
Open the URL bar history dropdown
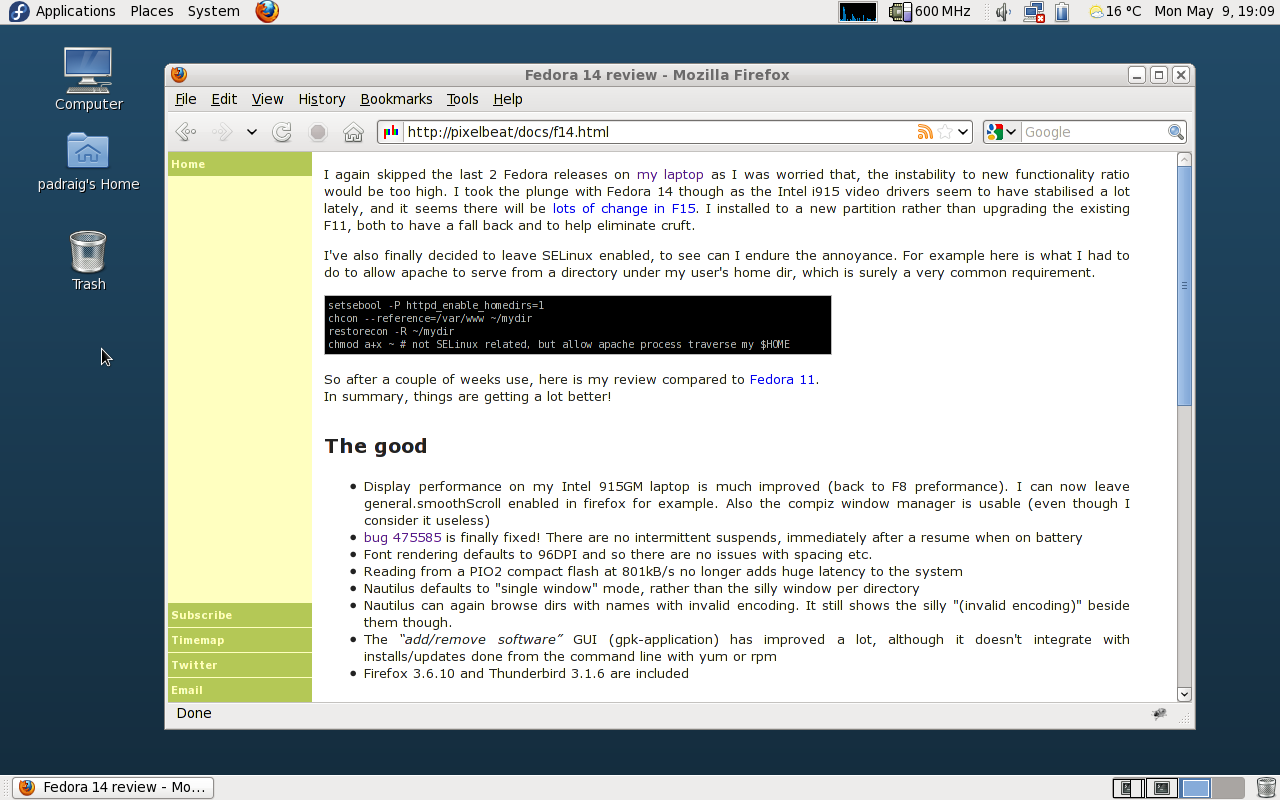coord(963,132)
